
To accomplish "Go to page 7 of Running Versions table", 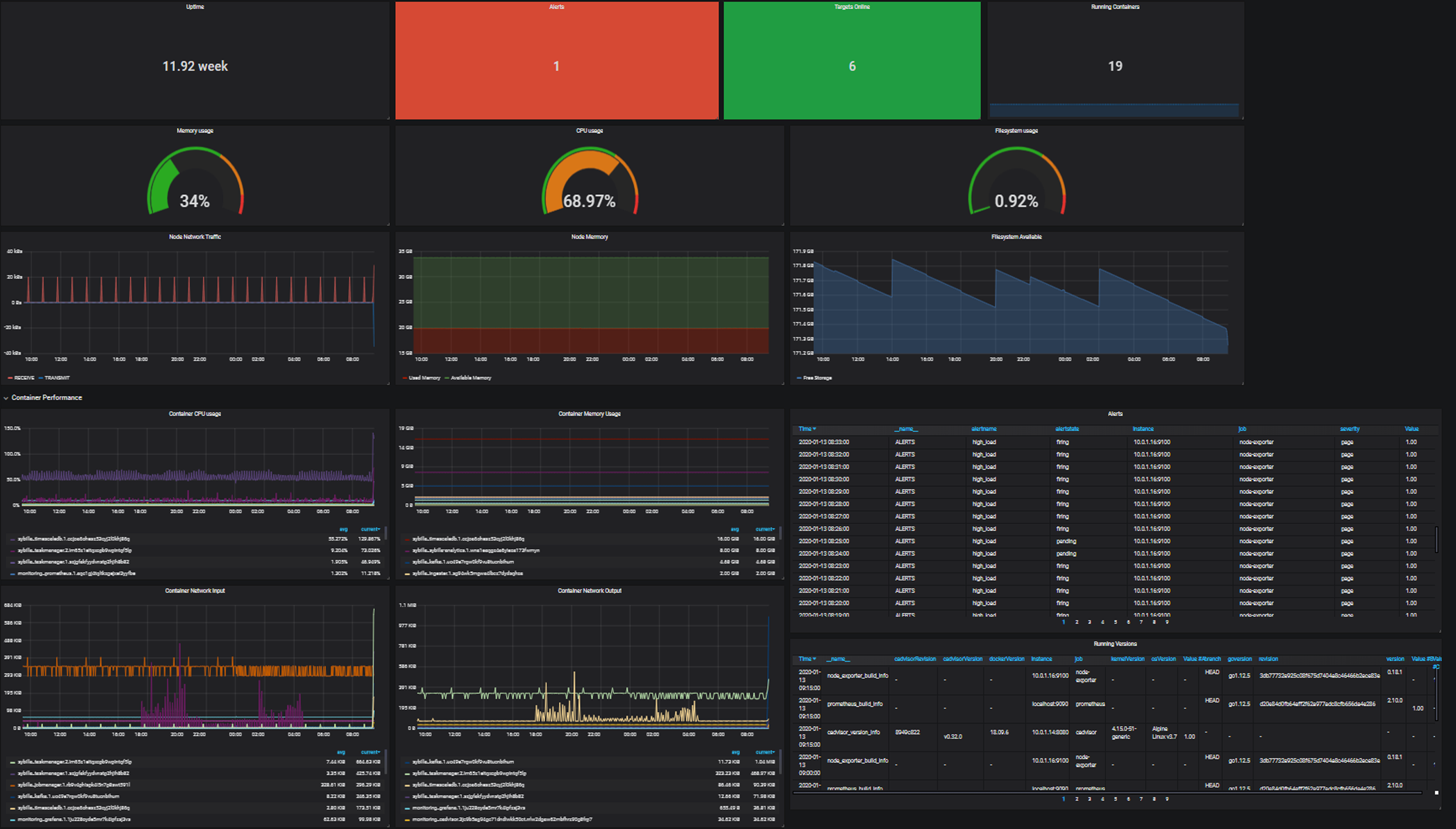I will click(x=1141, y=799).
